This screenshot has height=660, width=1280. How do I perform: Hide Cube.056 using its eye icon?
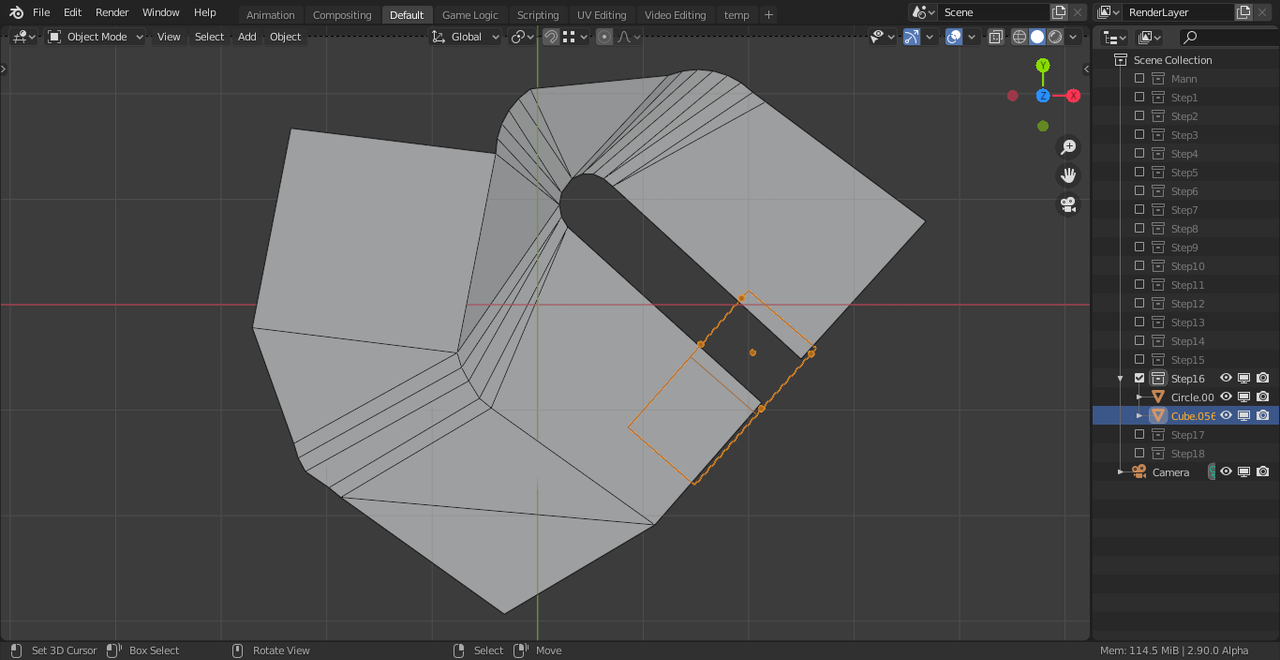click(1226, 416)
